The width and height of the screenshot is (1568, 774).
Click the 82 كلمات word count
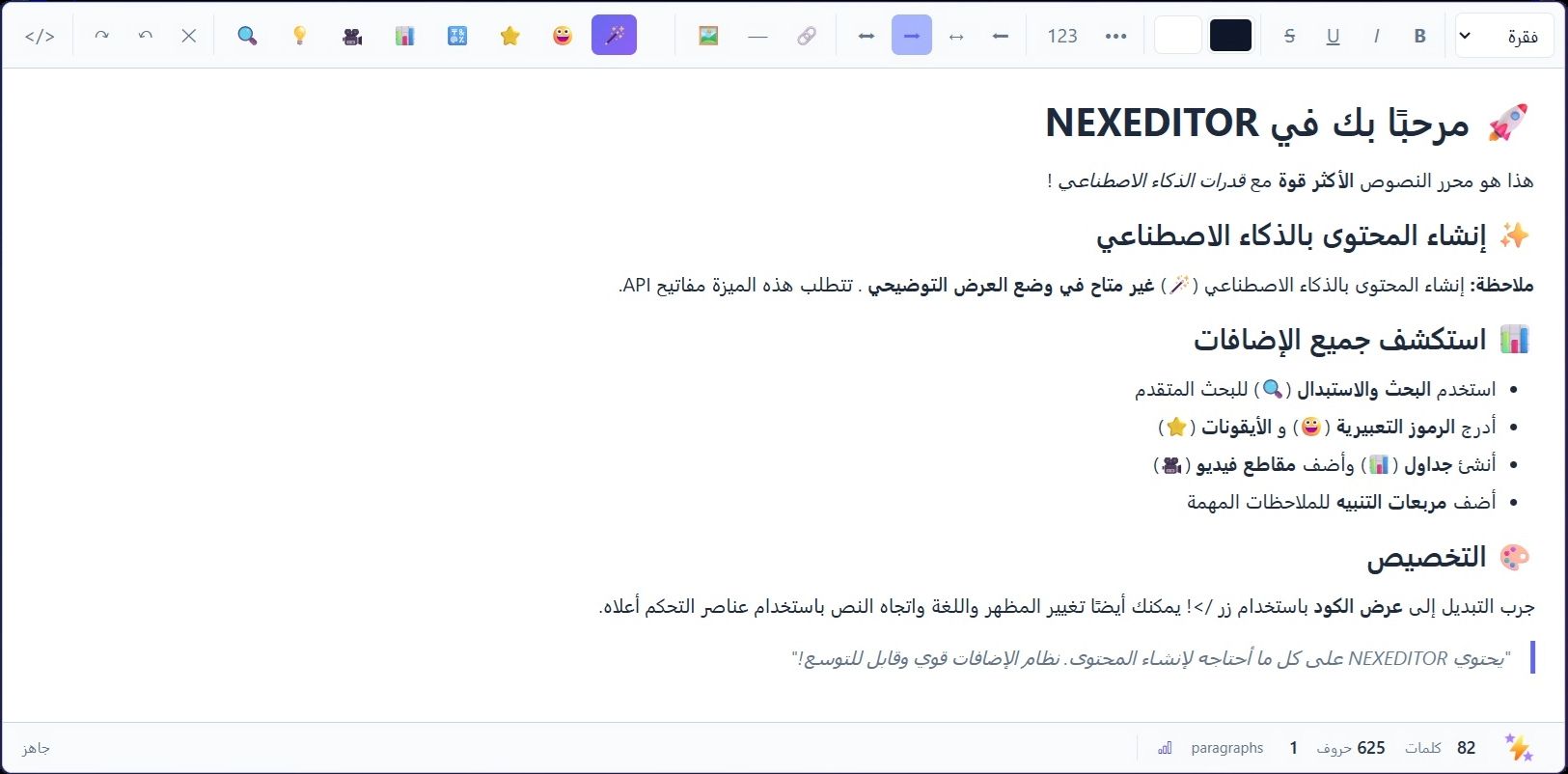pyautogui.click(x=1441, y=748)
